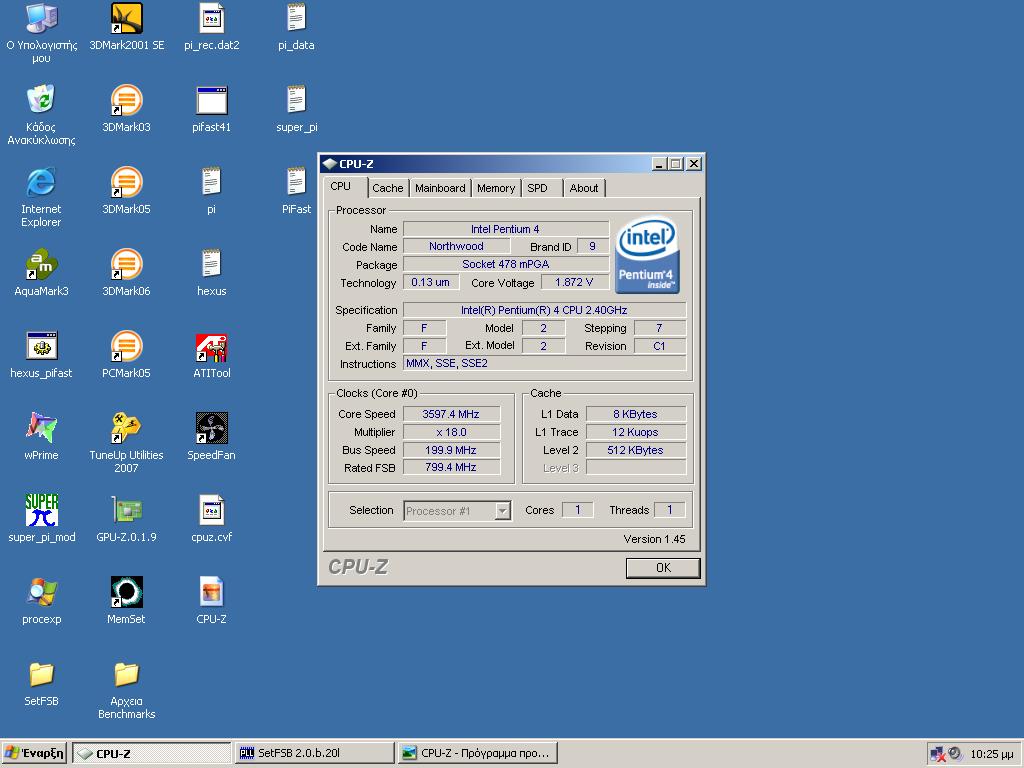Click the Technology value 0.13 um
Image resolution: width=1024 pixels, height=768 pixels.
(431, 282)
